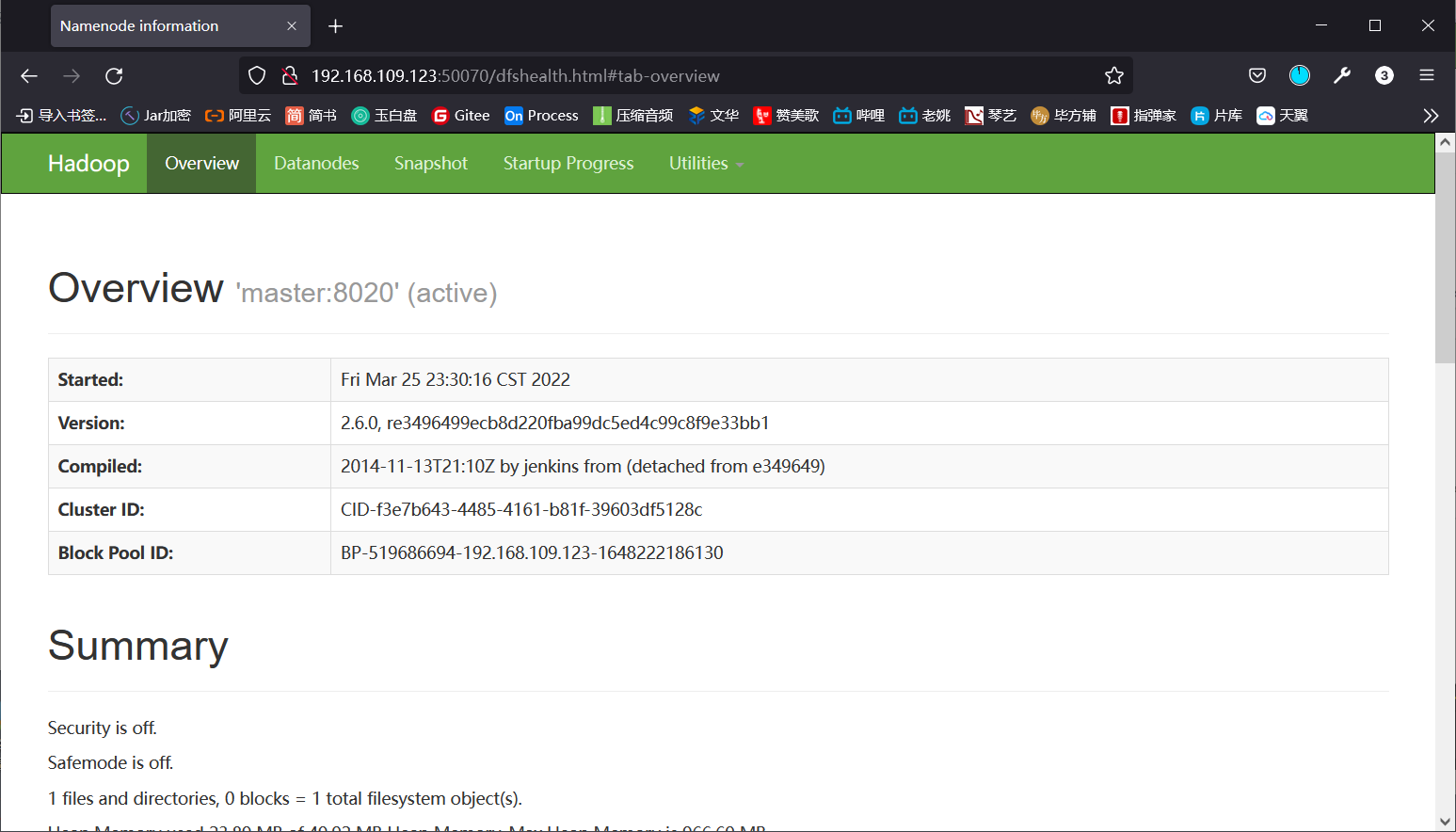Open the Firefox hamburger application menu

[1427, 76]
